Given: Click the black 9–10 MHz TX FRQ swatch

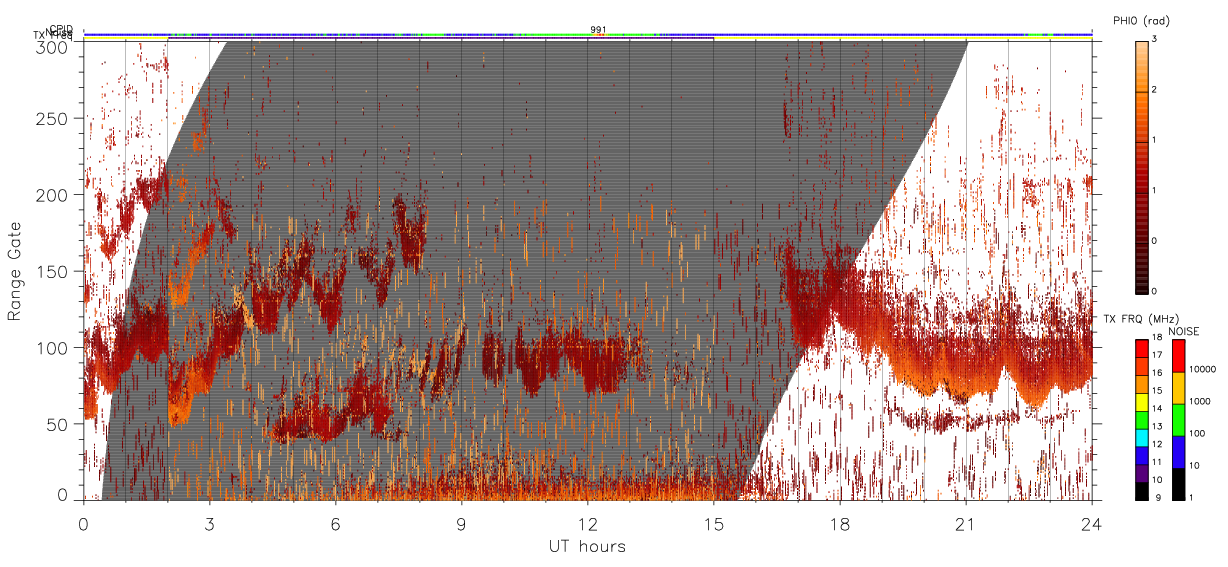Looking at the screenshot, I should click(1141, 491).
